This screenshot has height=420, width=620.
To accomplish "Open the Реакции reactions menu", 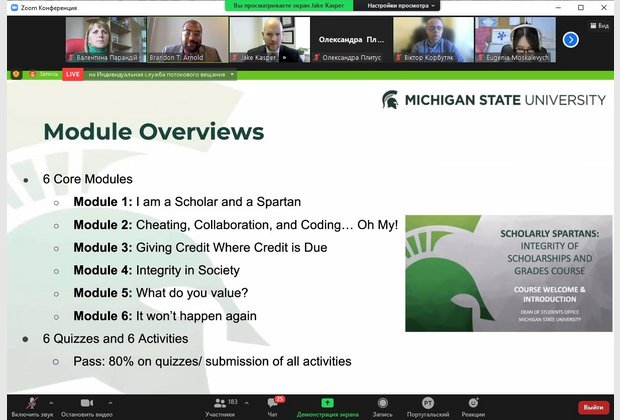I will coord(473,407).
